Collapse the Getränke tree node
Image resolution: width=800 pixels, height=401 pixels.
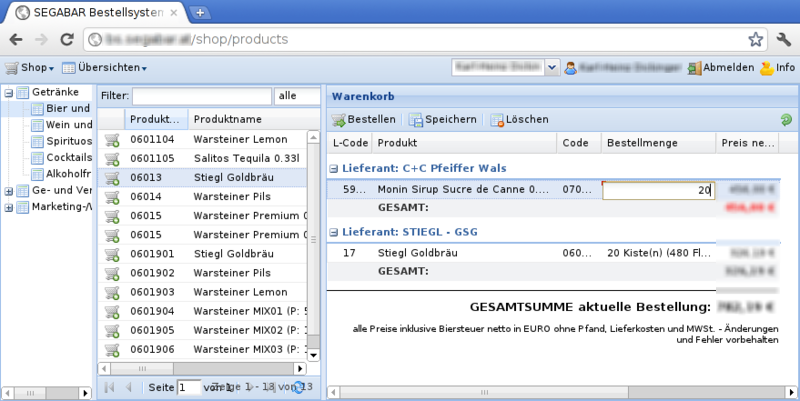coord(9,93)
